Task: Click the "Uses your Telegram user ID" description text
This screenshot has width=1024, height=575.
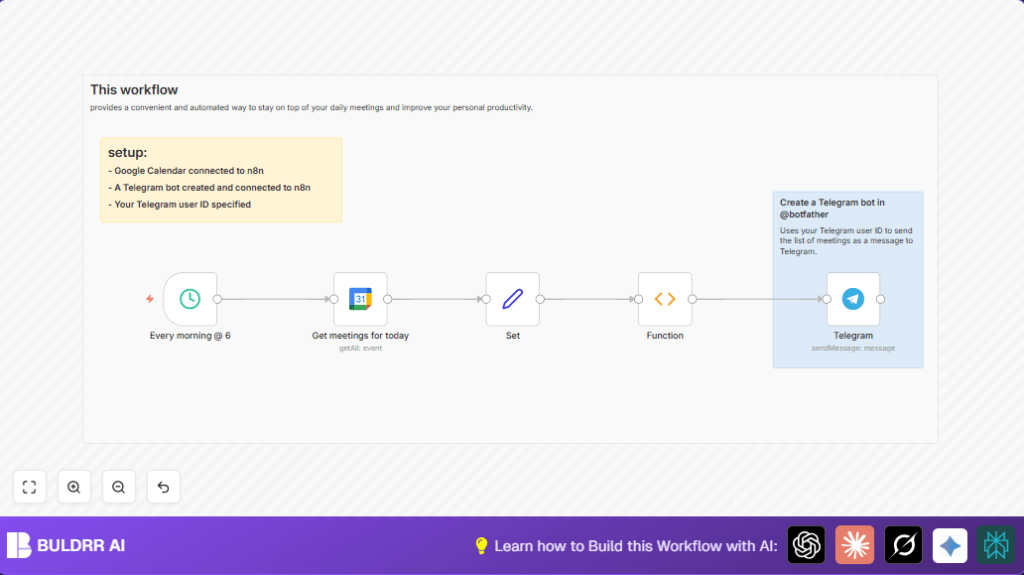Action: coord(846,240)
